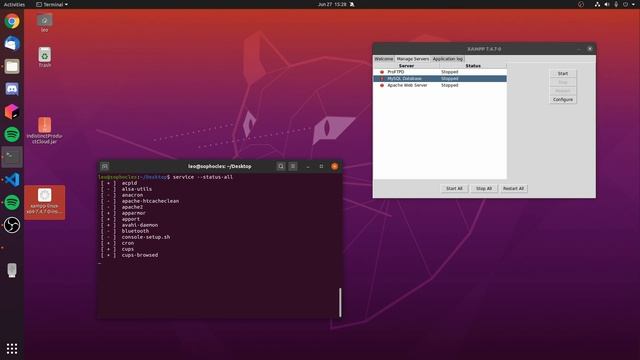The width and height of the screenshot is (640, 360).
Task: Sort by the Status column header
Action: pyautogui.click(x=473, y=66)
